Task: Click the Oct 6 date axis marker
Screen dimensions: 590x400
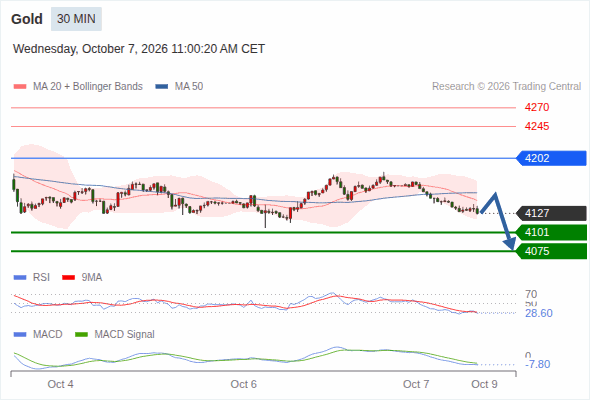Action: 243,384
